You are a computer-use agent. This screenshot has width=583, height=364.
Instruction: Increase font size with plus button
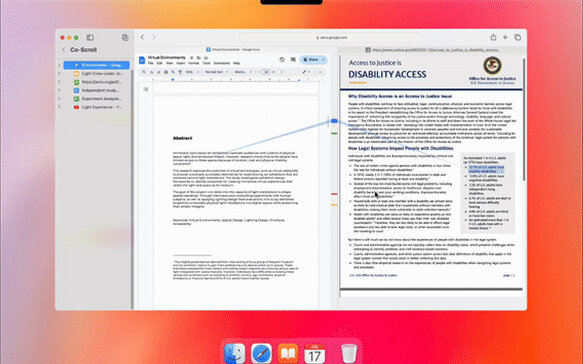point(274,72)
